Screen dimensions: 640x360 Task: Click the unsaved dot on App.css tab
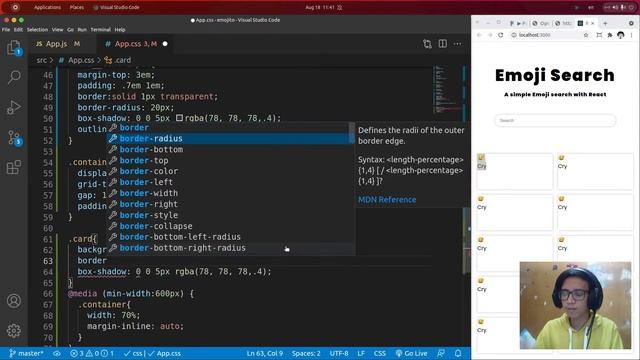coord(165,44)
